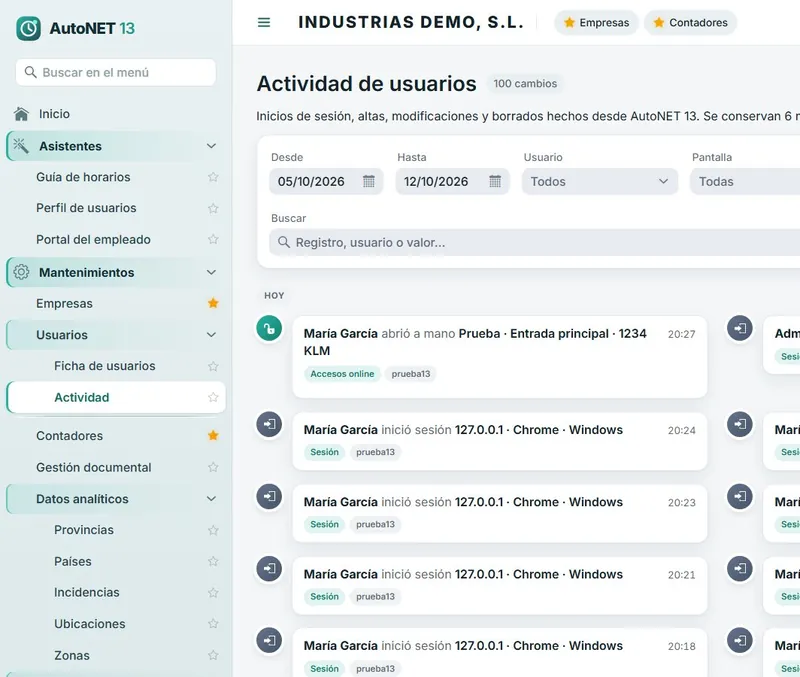Click the 100 cambios badge

click(x=525, y=84)
